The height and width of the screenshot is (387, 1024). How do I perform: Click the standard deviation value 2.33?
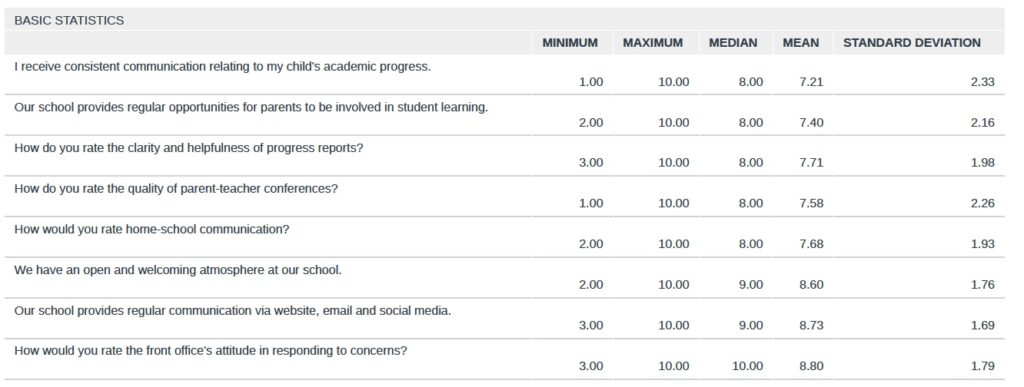point(982,82)
